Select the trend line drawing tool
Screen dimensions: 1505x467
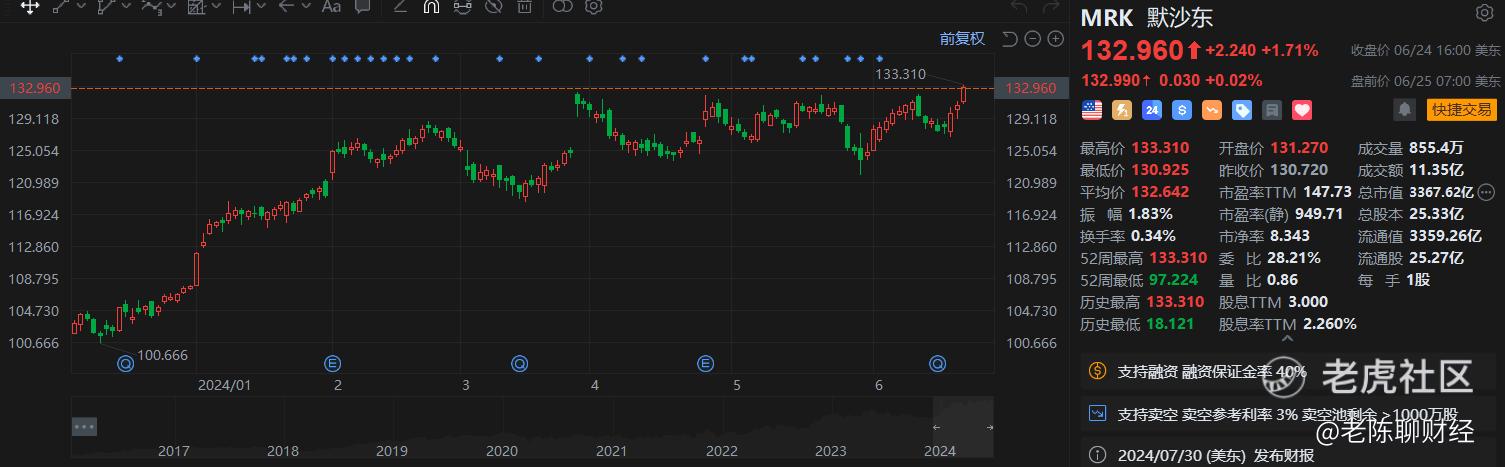[x=62, y=6]
